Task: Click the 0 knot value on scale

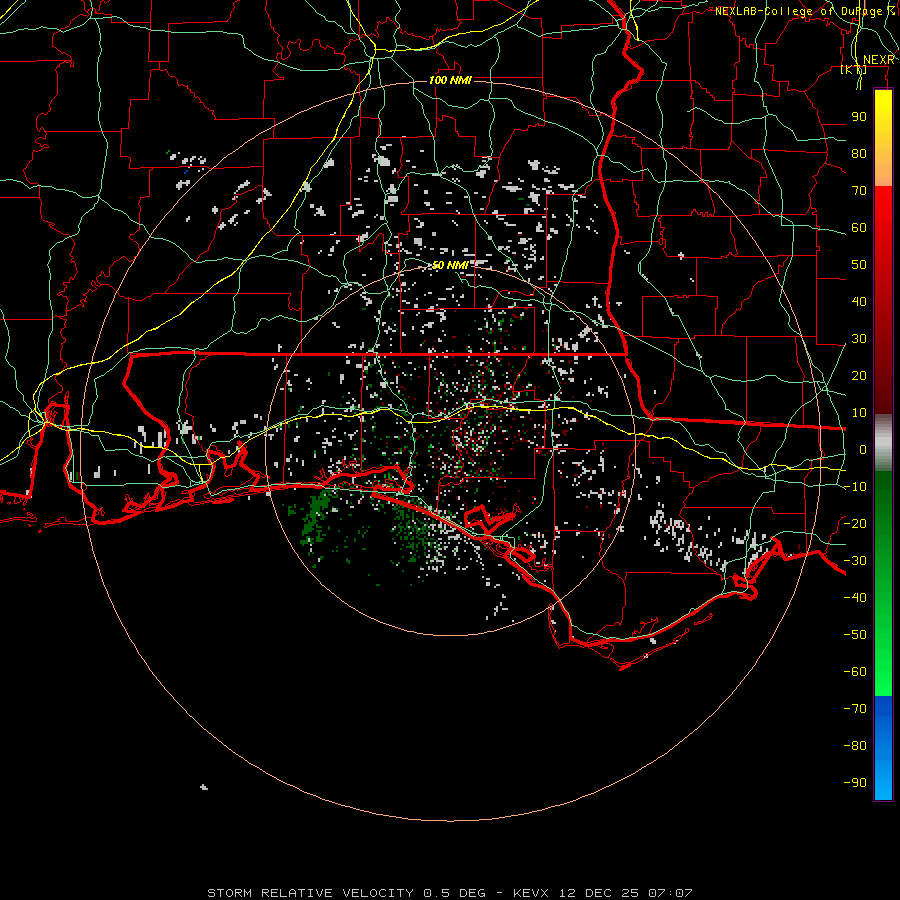Action: (863, 450)
